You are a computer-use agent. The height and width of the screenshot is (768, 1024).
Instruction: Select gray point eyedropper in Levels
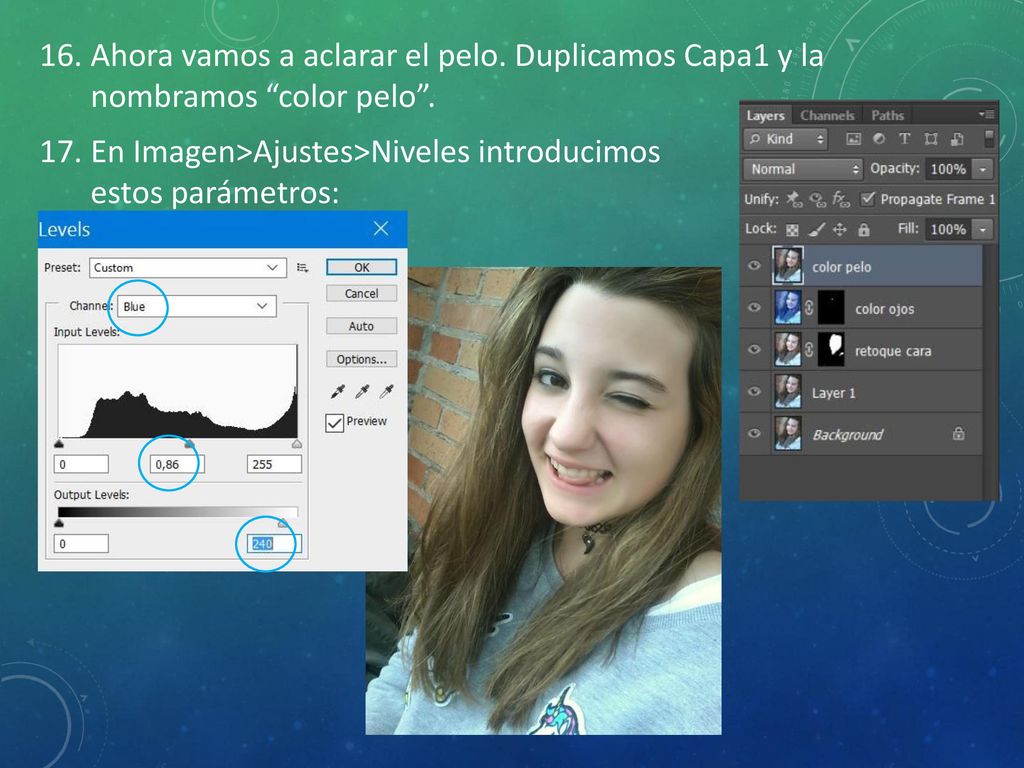tap(362, 391)
